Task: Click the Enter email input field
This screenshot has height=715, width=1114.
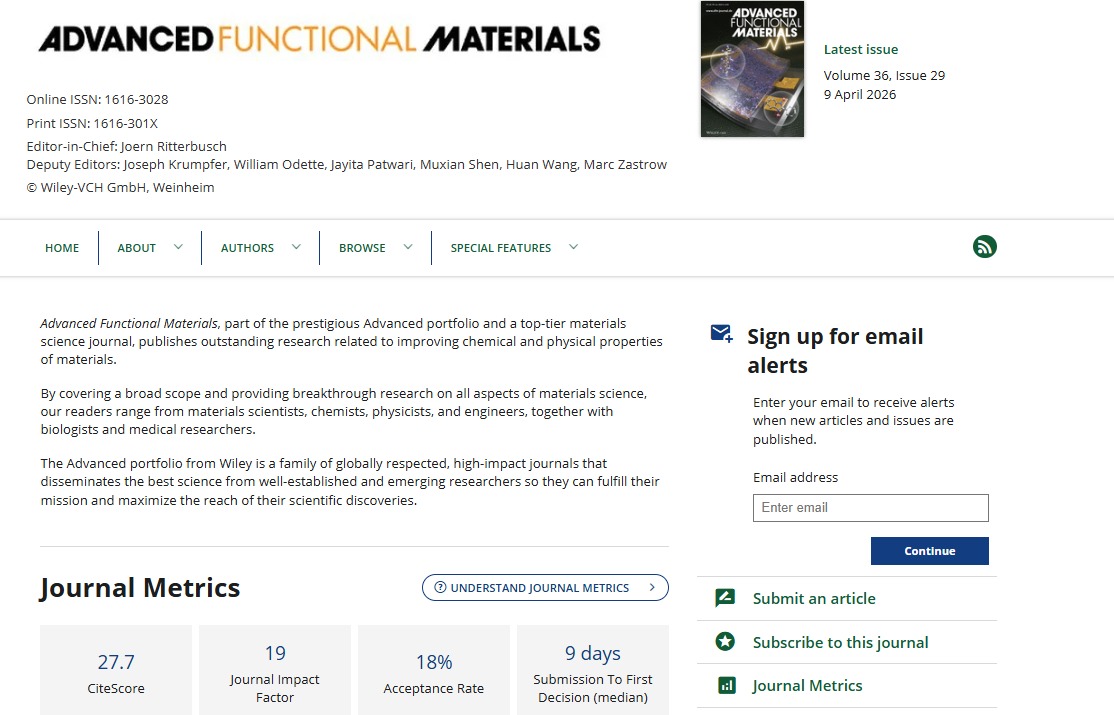Action: [870, 508]
